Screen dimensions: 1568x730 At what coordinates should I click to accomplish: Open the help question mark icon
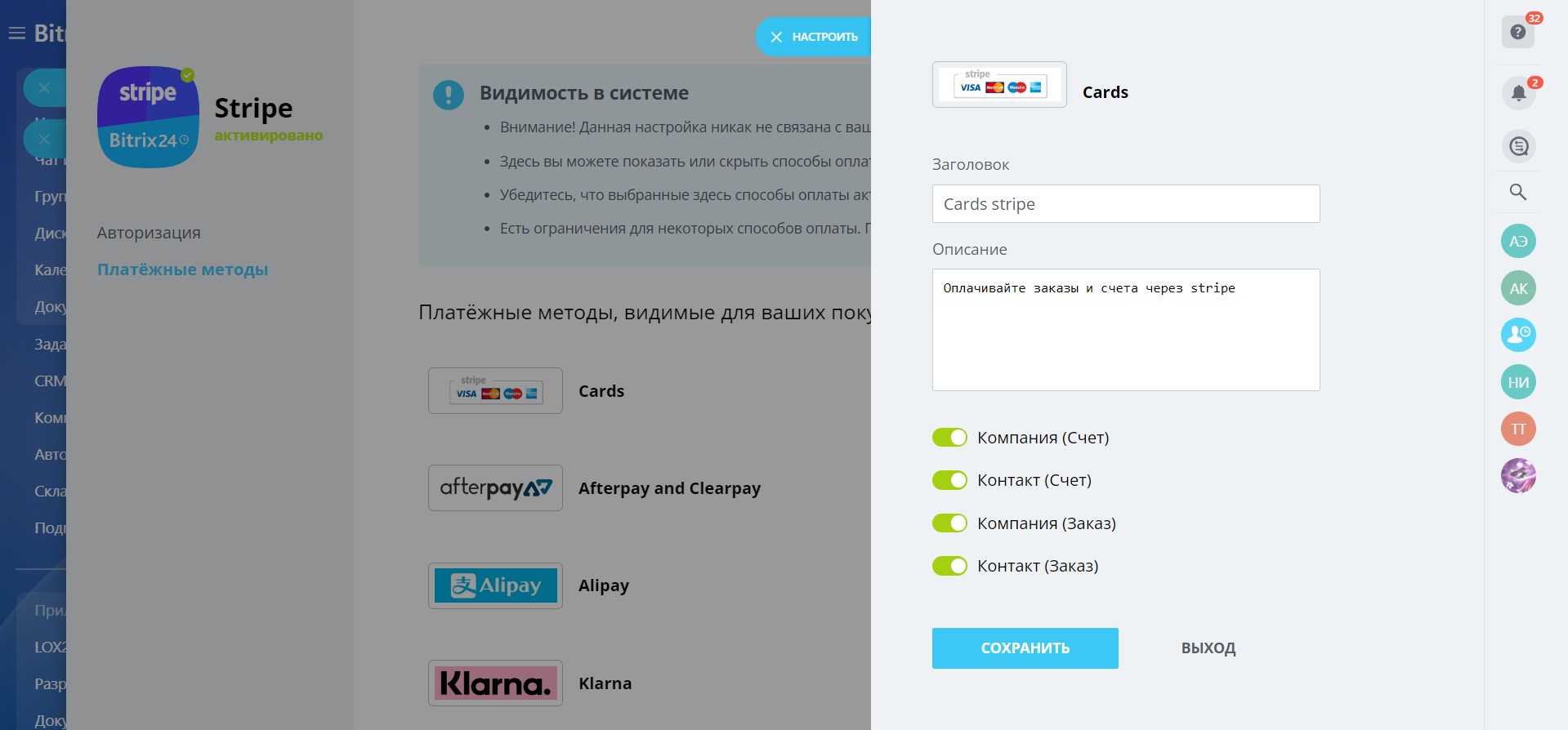click(x=1517, y=32)
